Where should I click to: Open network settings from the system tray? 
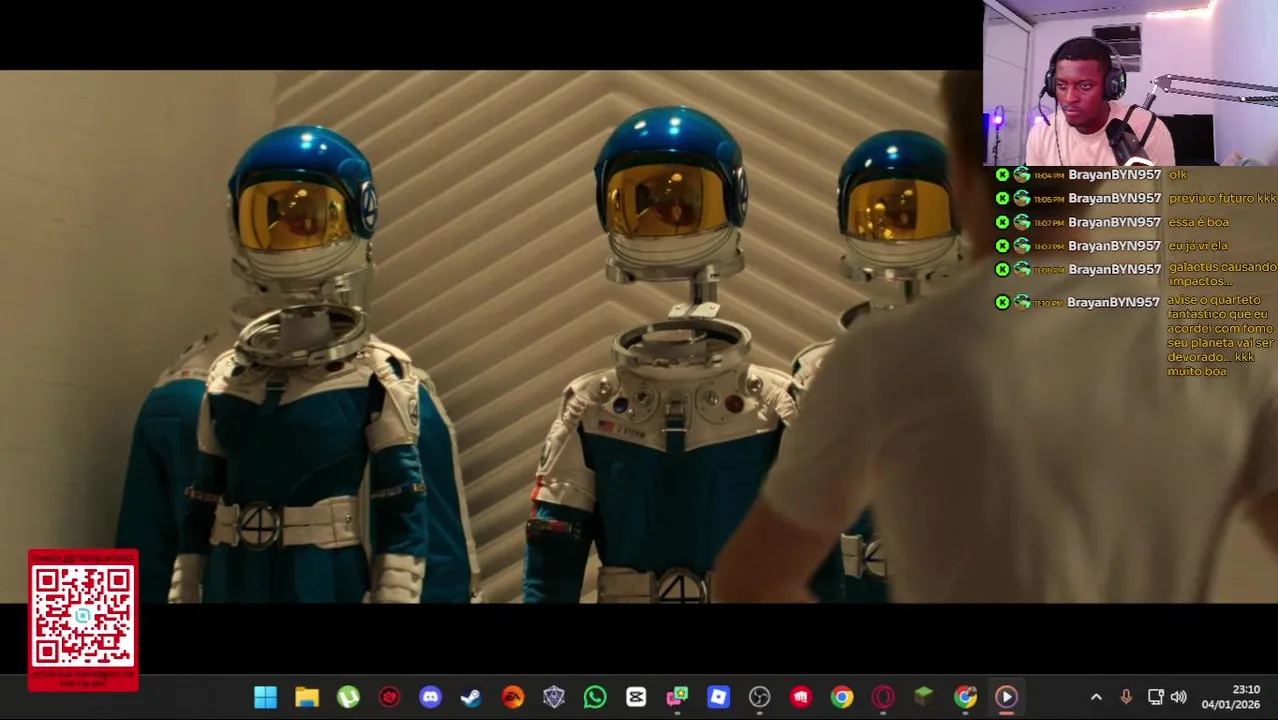pyautogui.click(x=1155, y=697)
